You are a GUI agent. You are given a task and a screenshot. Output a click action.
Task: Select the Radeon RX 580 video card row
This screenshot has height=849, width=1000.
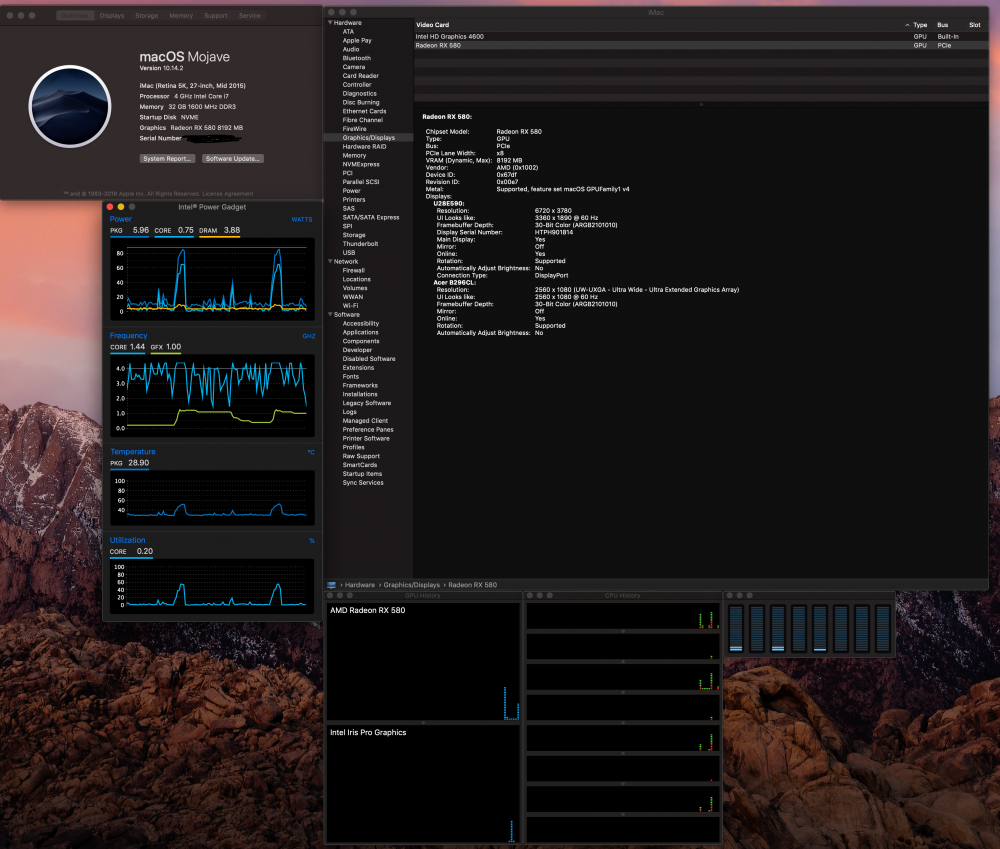point(701,45)
